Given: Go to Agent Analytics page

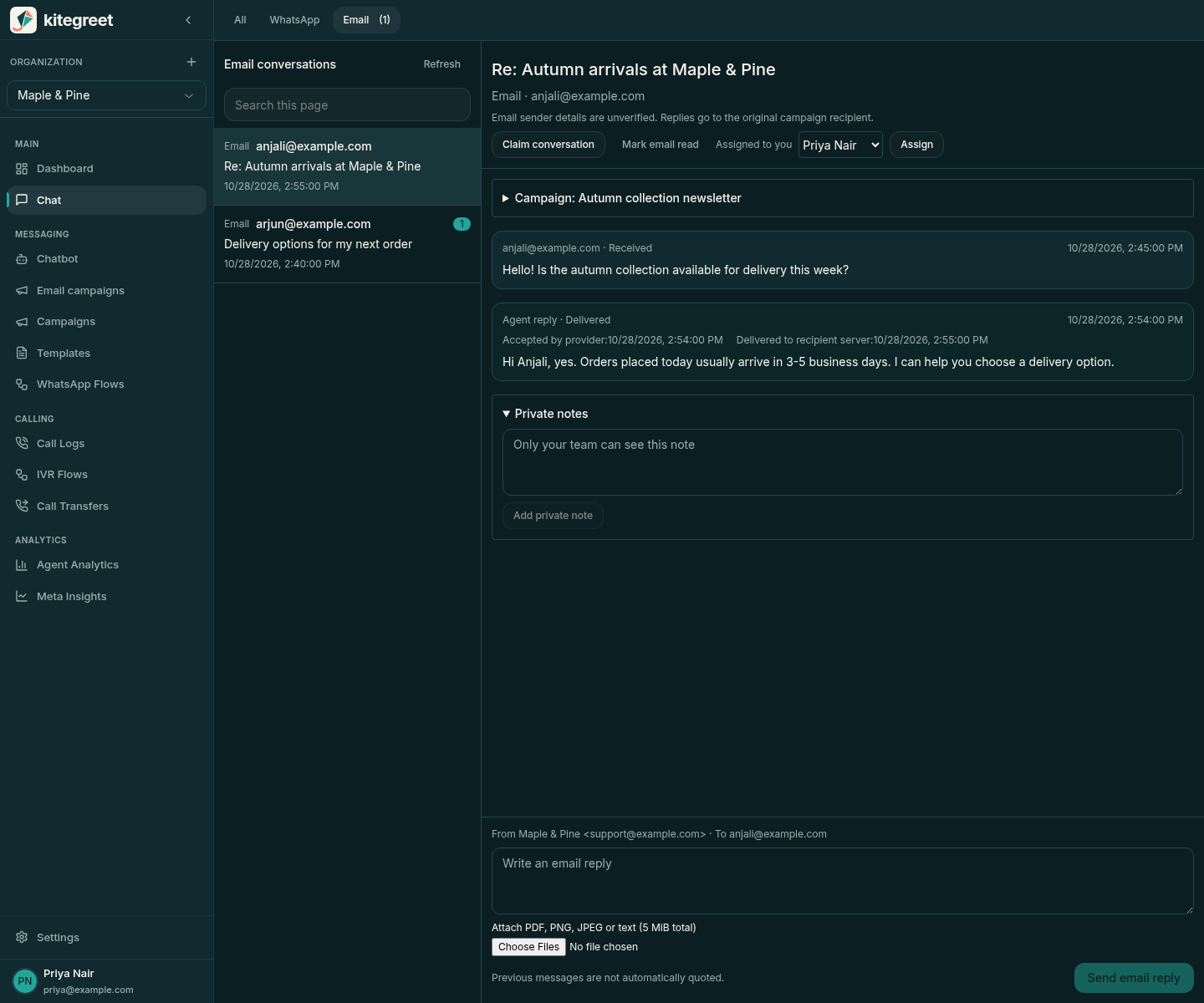Looking at the screenshot, I should click(x=106, y=565).
